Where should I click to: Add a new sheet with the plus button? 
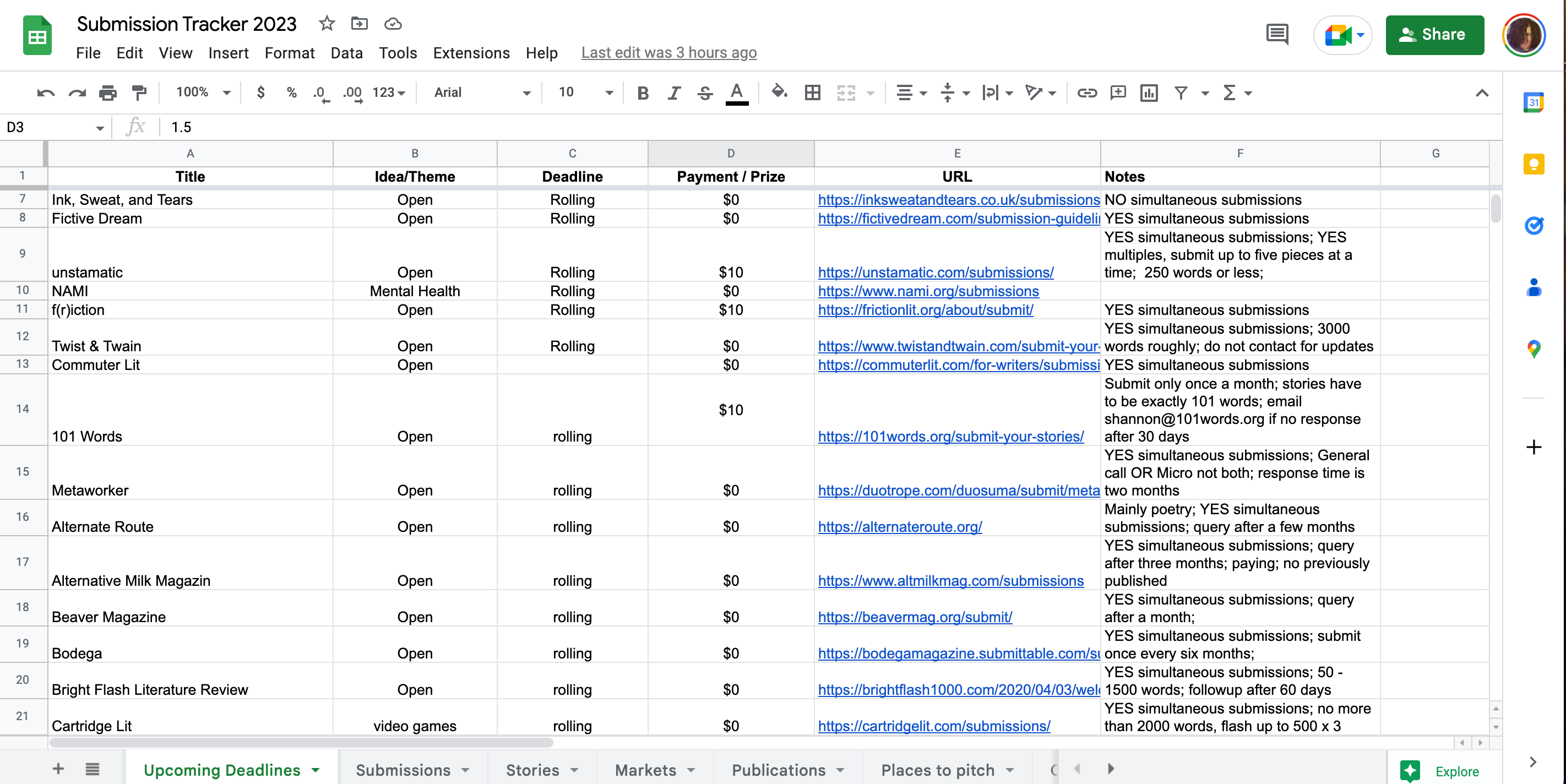pyautogui.click(x=58, y=769)
